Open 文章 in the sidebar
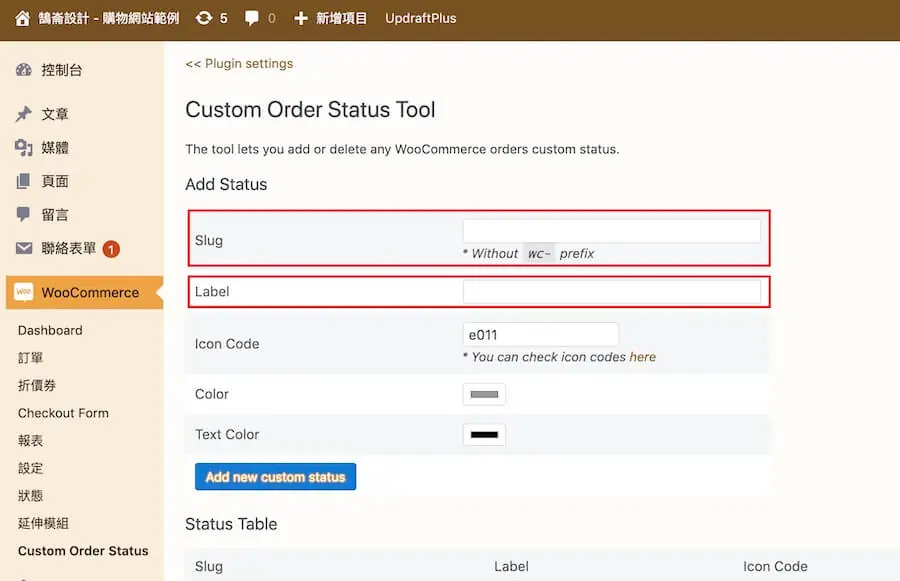The width and height of the screenshot is (900, 581). (x=55, y=114)
